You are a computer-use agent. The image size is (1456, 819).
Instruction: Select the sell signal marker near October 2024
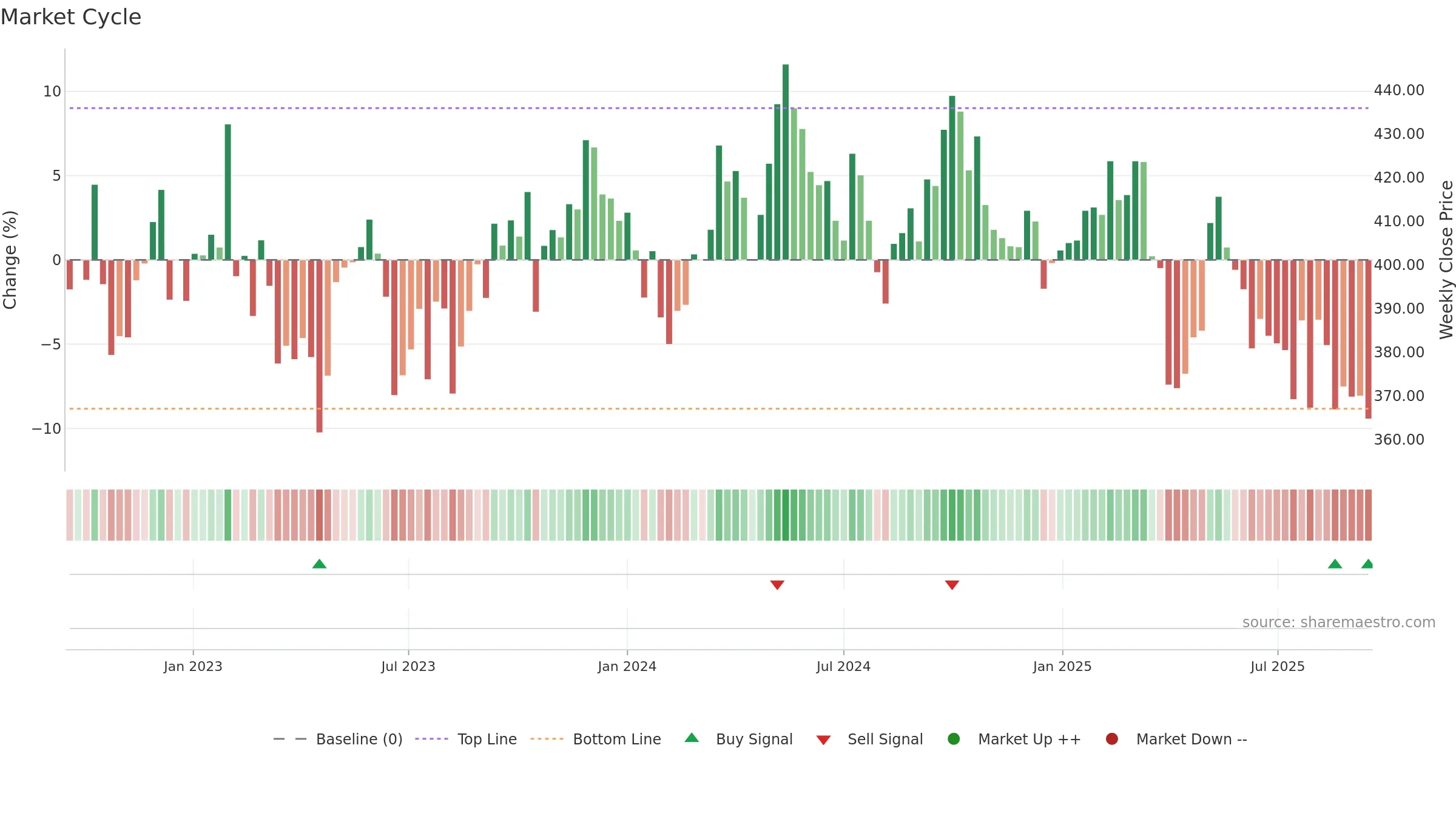point(952,585)
